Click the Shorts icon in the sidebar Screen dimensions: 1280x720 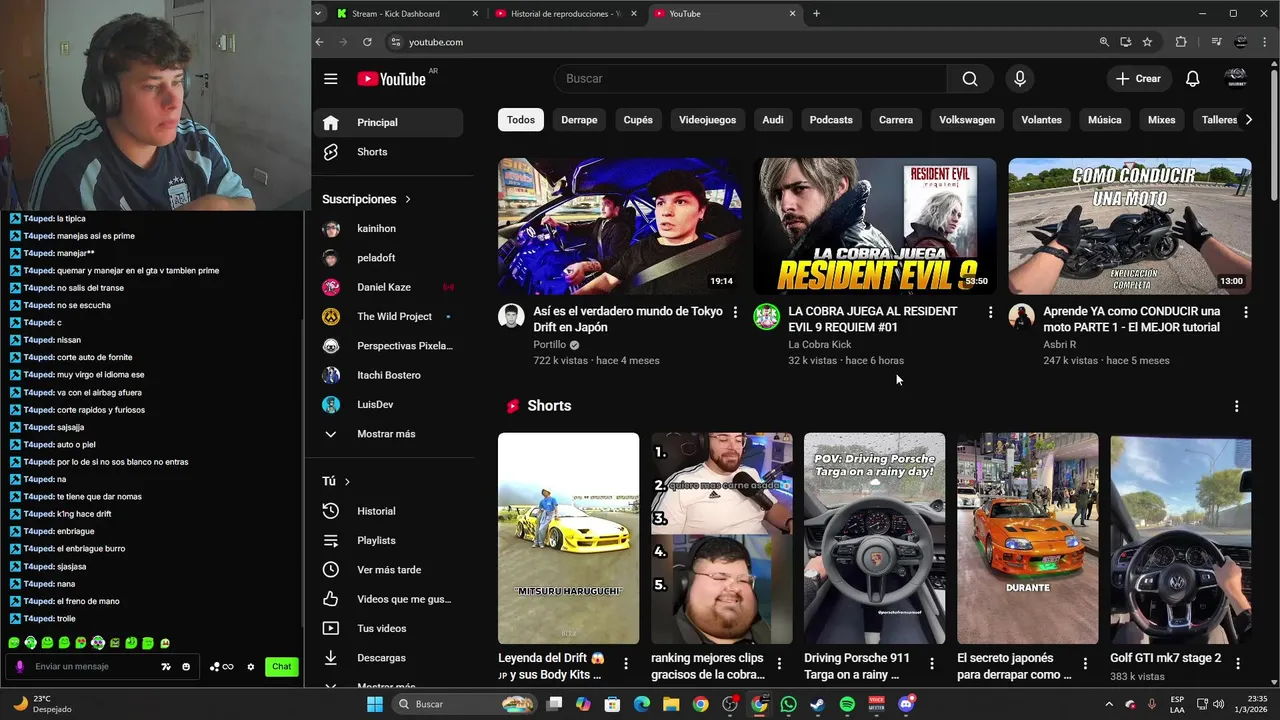click(331, 152)
